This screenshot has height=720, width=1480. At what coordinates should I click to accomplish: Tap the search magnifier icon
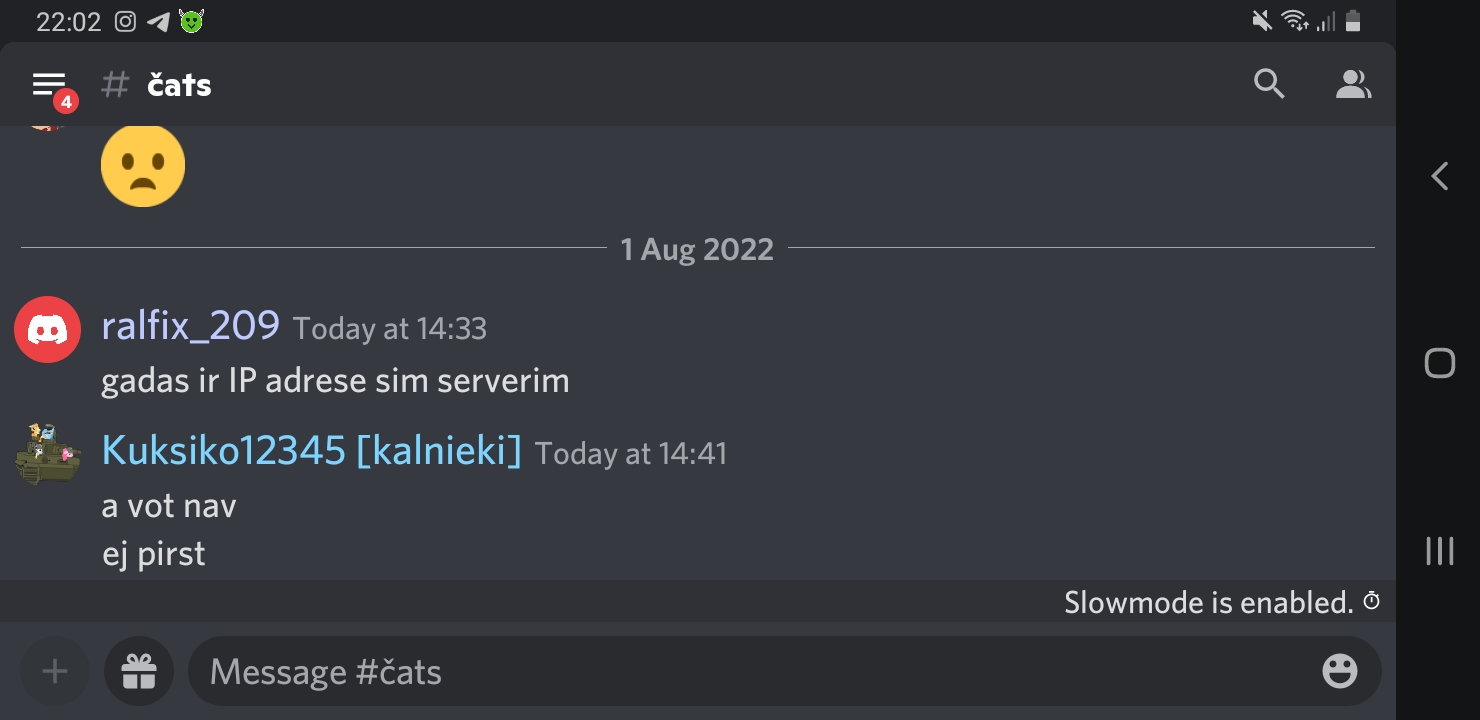point(1269,84)
